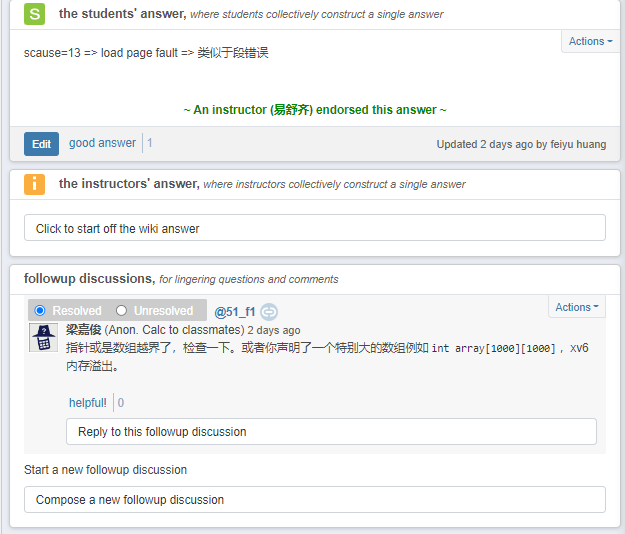Mark the followup as Resolved
Viewport: 625px width, 534px height.
[x=41, y=311]
